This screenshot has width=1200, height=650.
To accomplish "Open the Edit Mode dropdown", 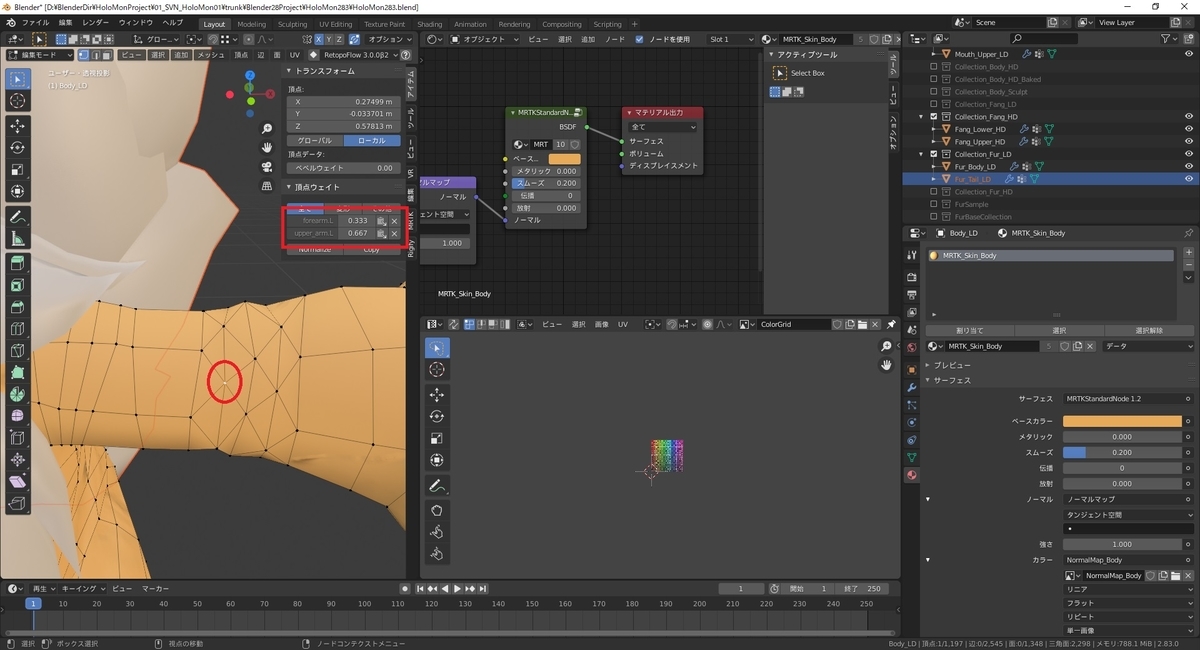I will [41, 55].
